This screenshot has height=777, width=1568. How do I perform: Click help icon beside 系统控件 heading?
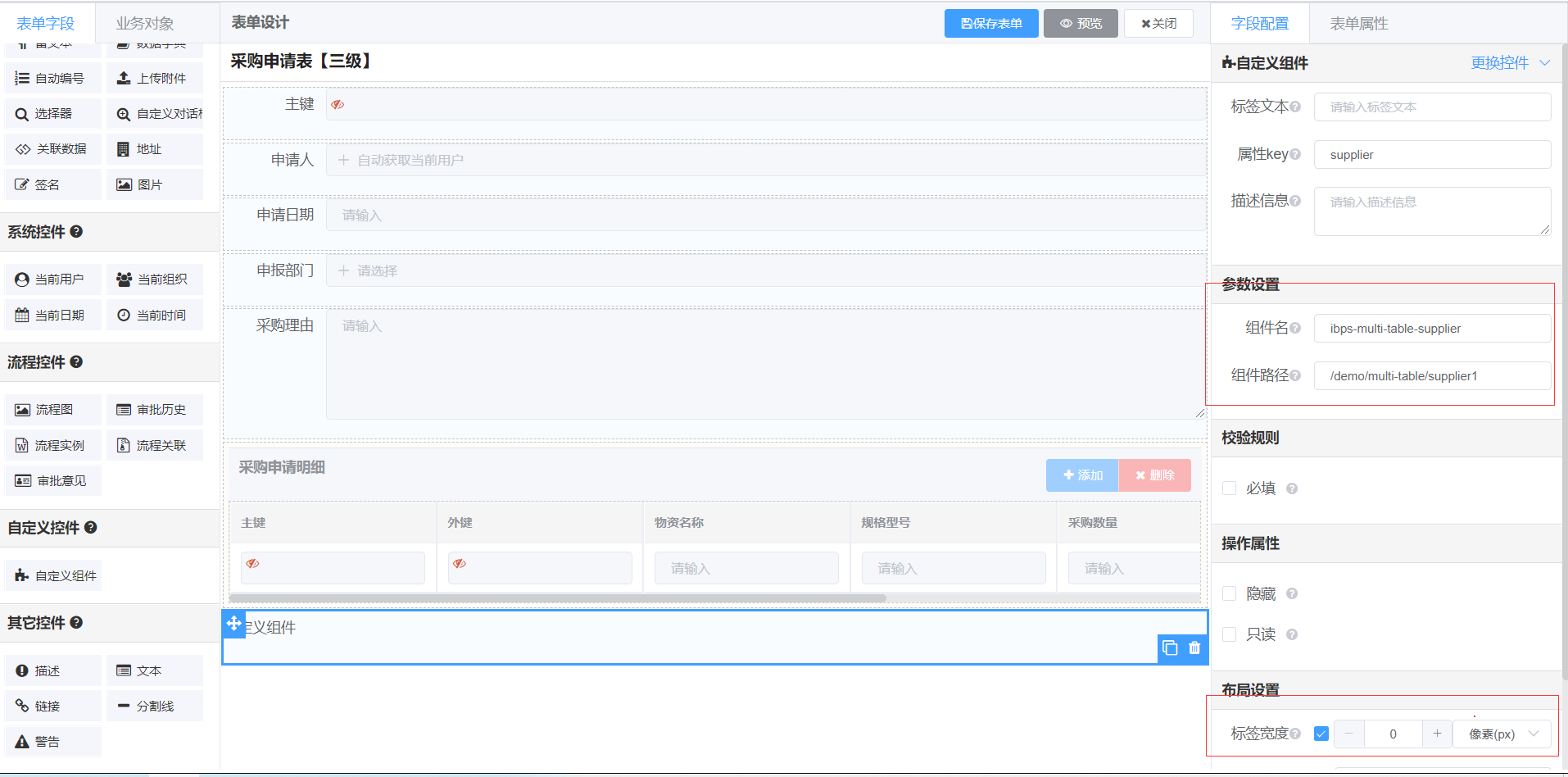pyautogui.click(x=76, y=232)
